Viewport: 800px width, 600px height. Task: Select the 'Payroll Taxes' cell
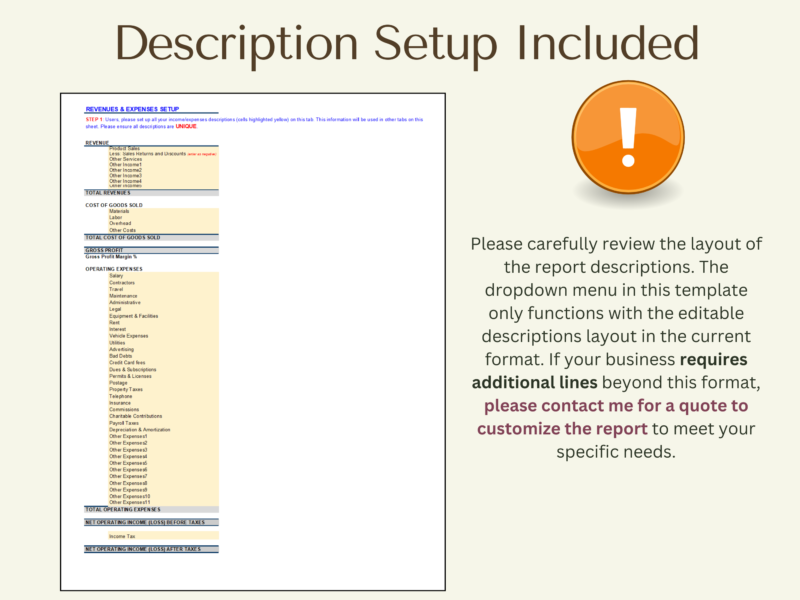point(163,423)
